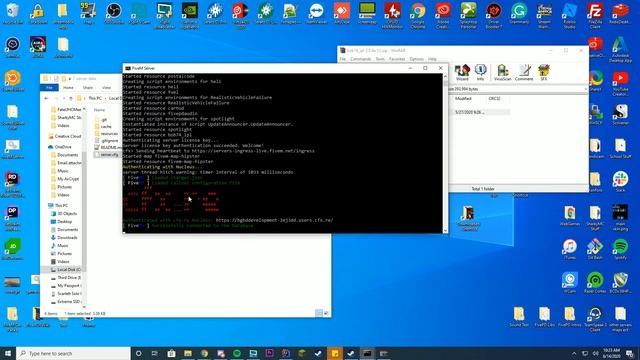Select Third Drive in navigation pane
The width and height of the screenshot is (640, 360).
tap(66, 278)
